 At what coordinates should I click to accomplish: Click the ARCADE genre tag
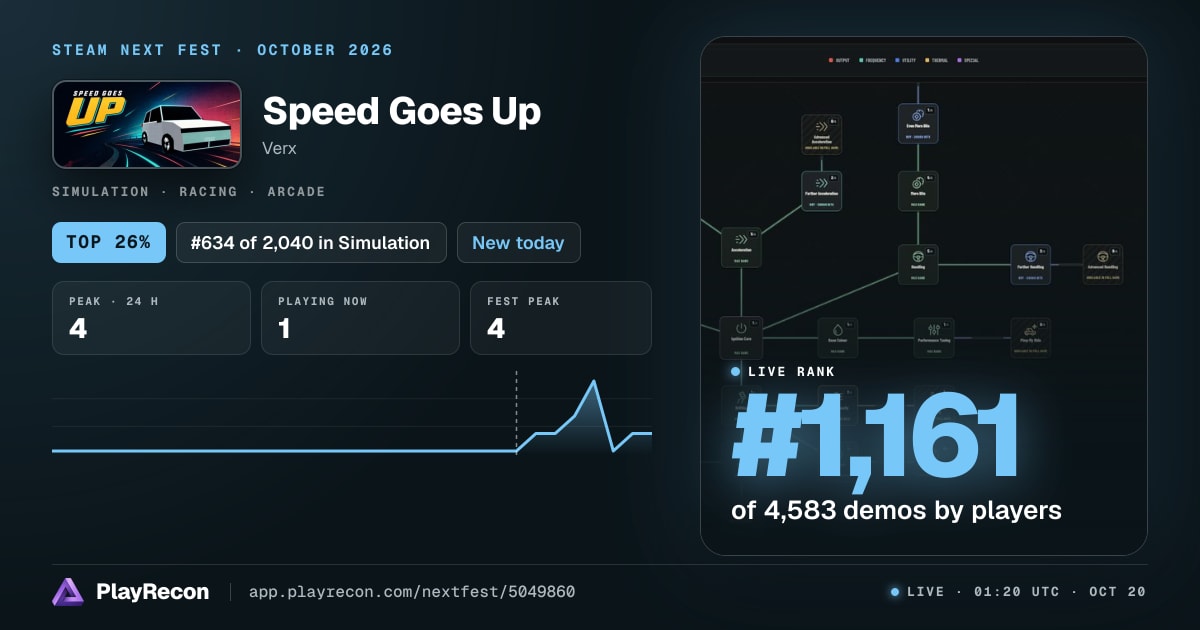[296, 191]
